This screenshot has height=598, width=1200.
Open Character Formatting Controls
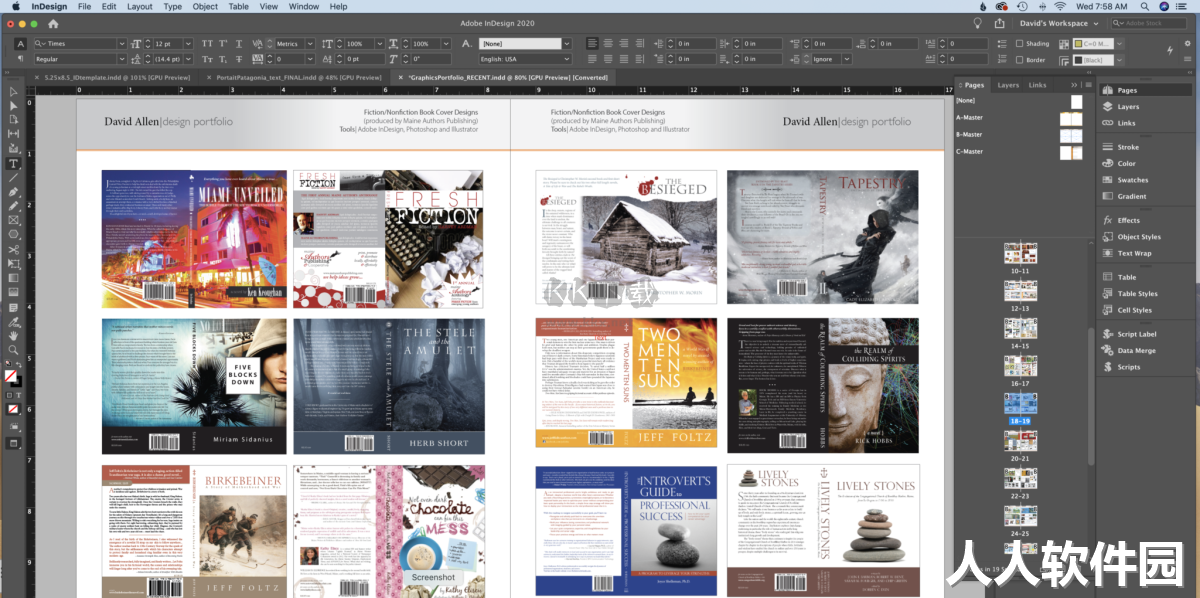[20, 44]
